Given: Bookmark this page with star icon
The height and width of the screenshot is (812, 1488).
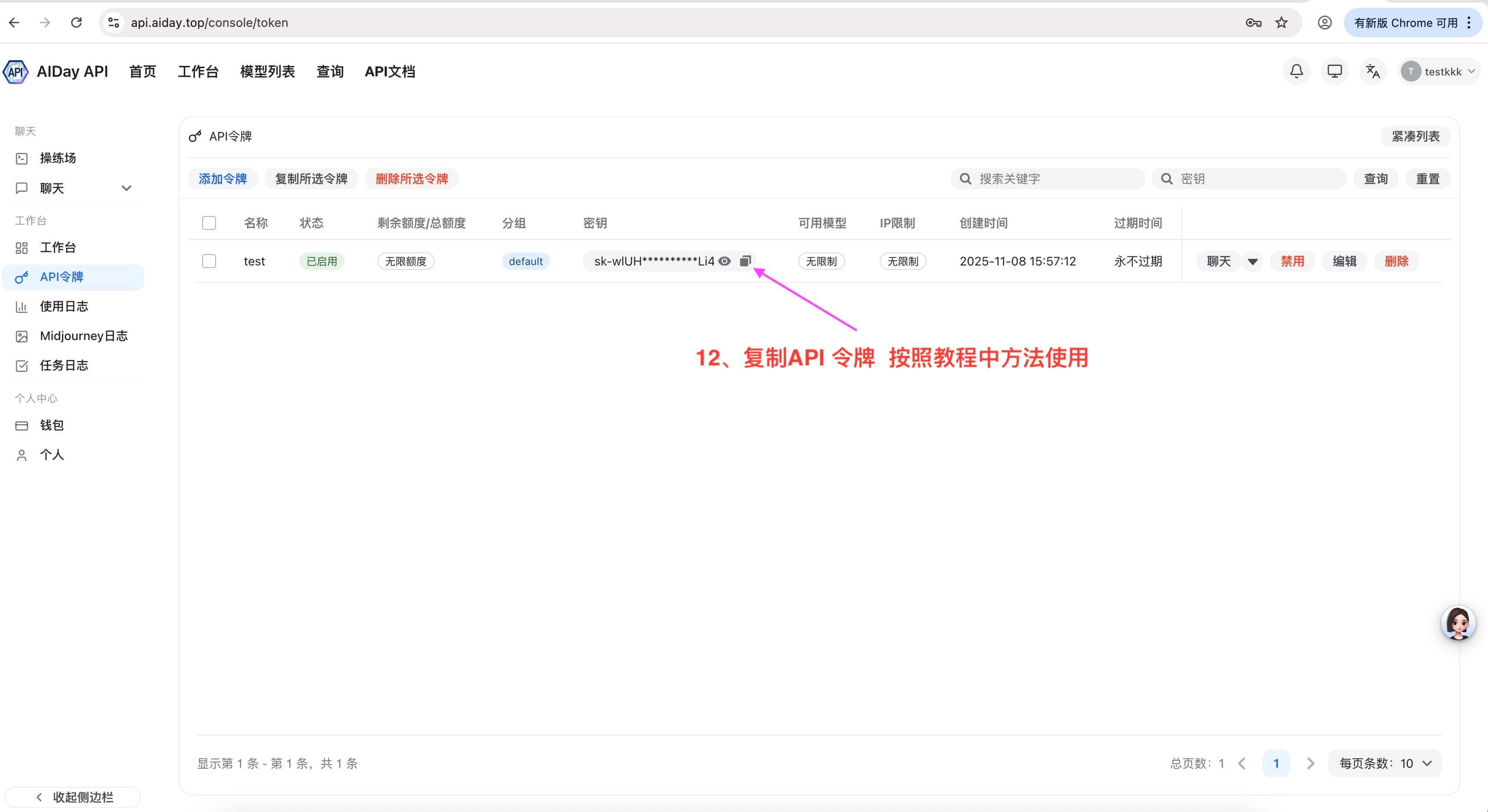Looking at the screenshot, I should (1281, 23).
